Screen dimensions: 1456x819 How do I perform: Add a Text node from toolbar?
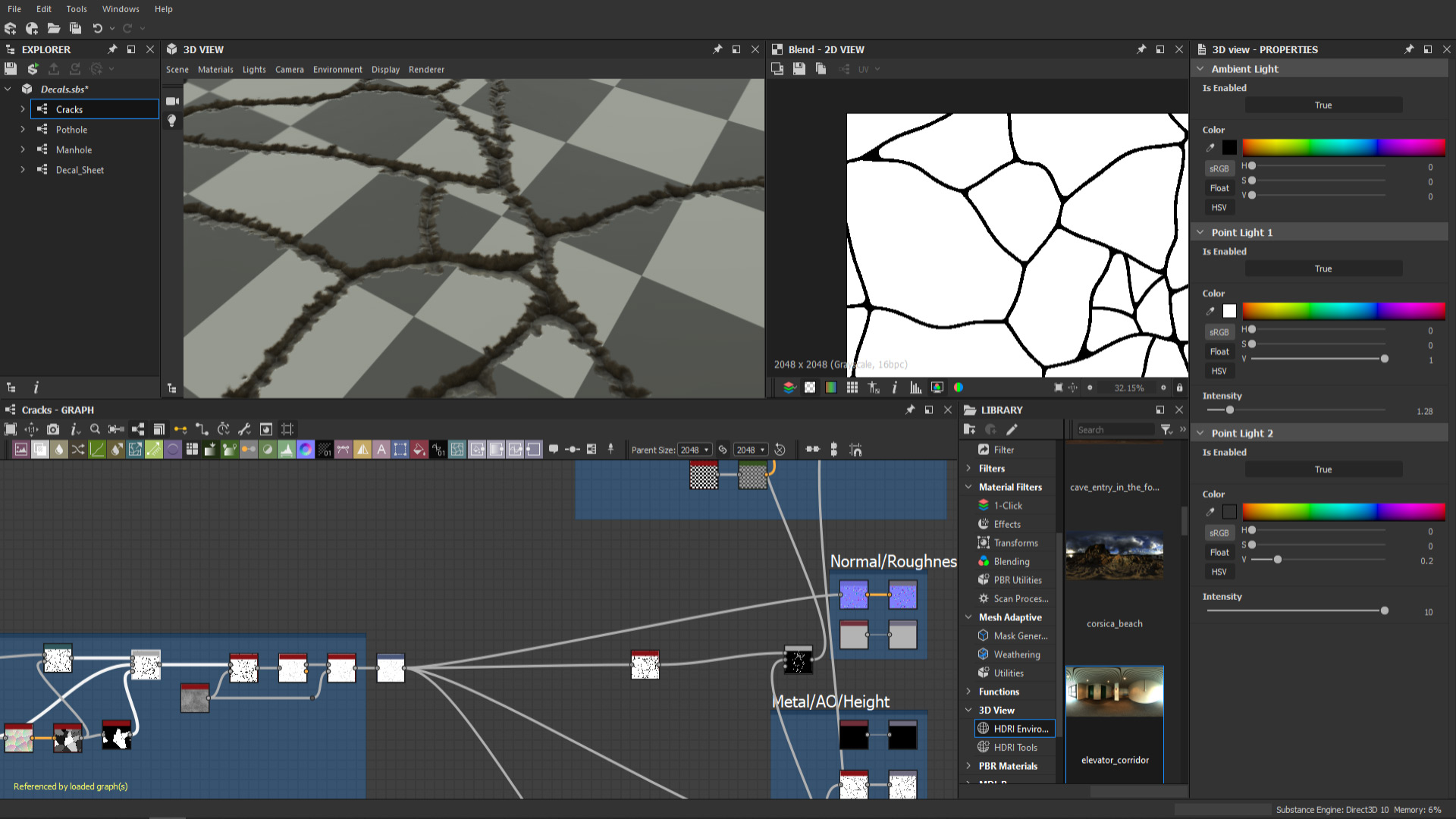click(381, 450)
